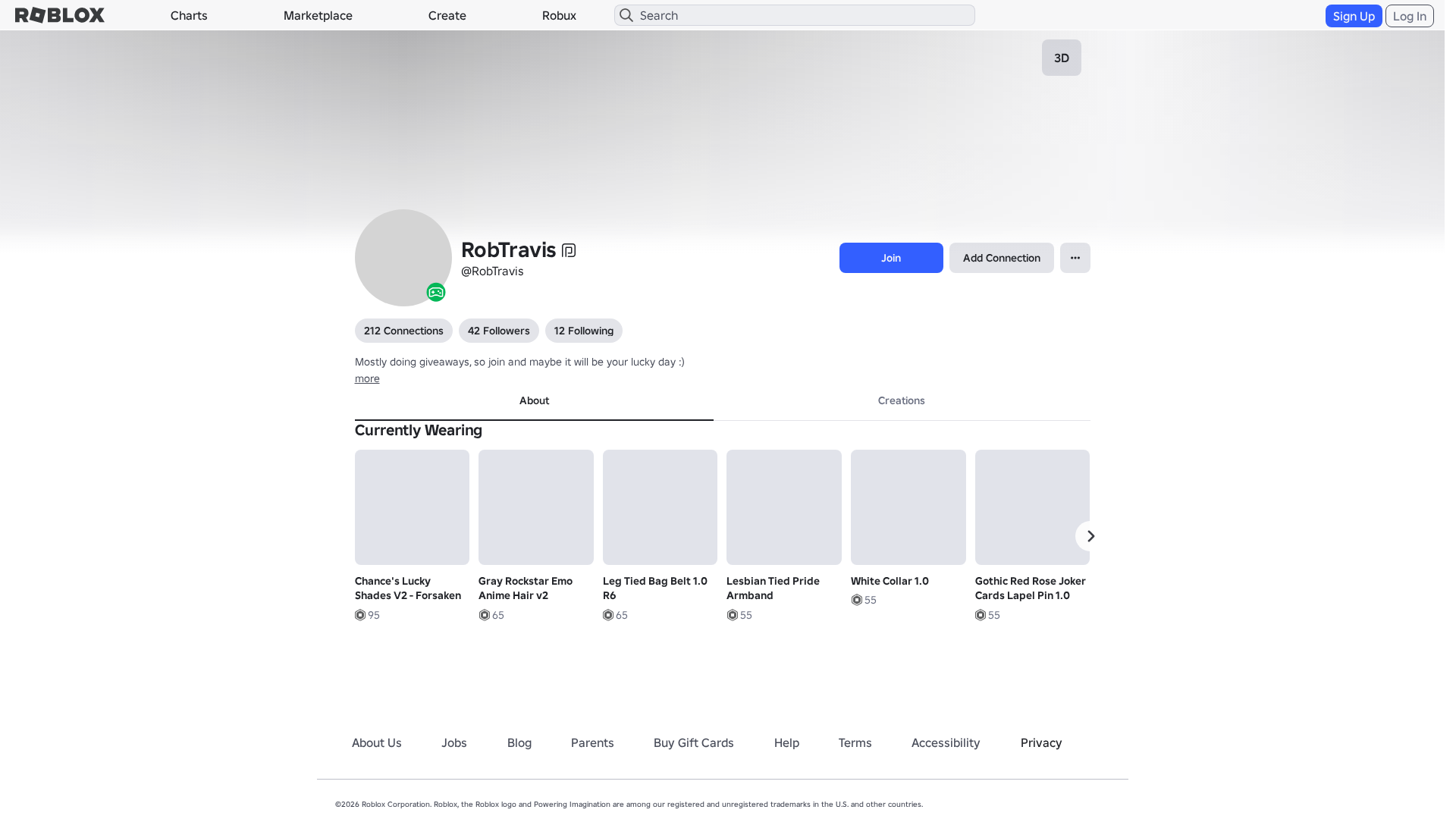This screenshot has height=819, width=1456.
Task: Click the search magnifier icon
Action: tap(626, 15)
